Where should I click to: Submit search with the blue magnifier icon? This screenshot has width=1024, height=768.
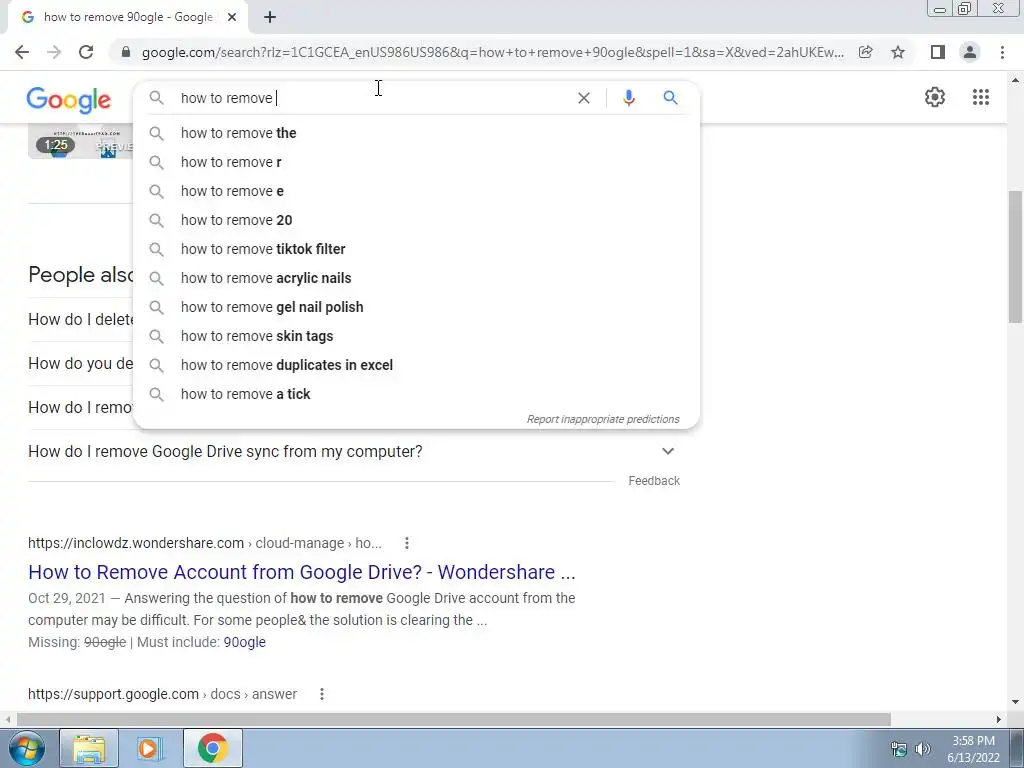tap(670, 98)
